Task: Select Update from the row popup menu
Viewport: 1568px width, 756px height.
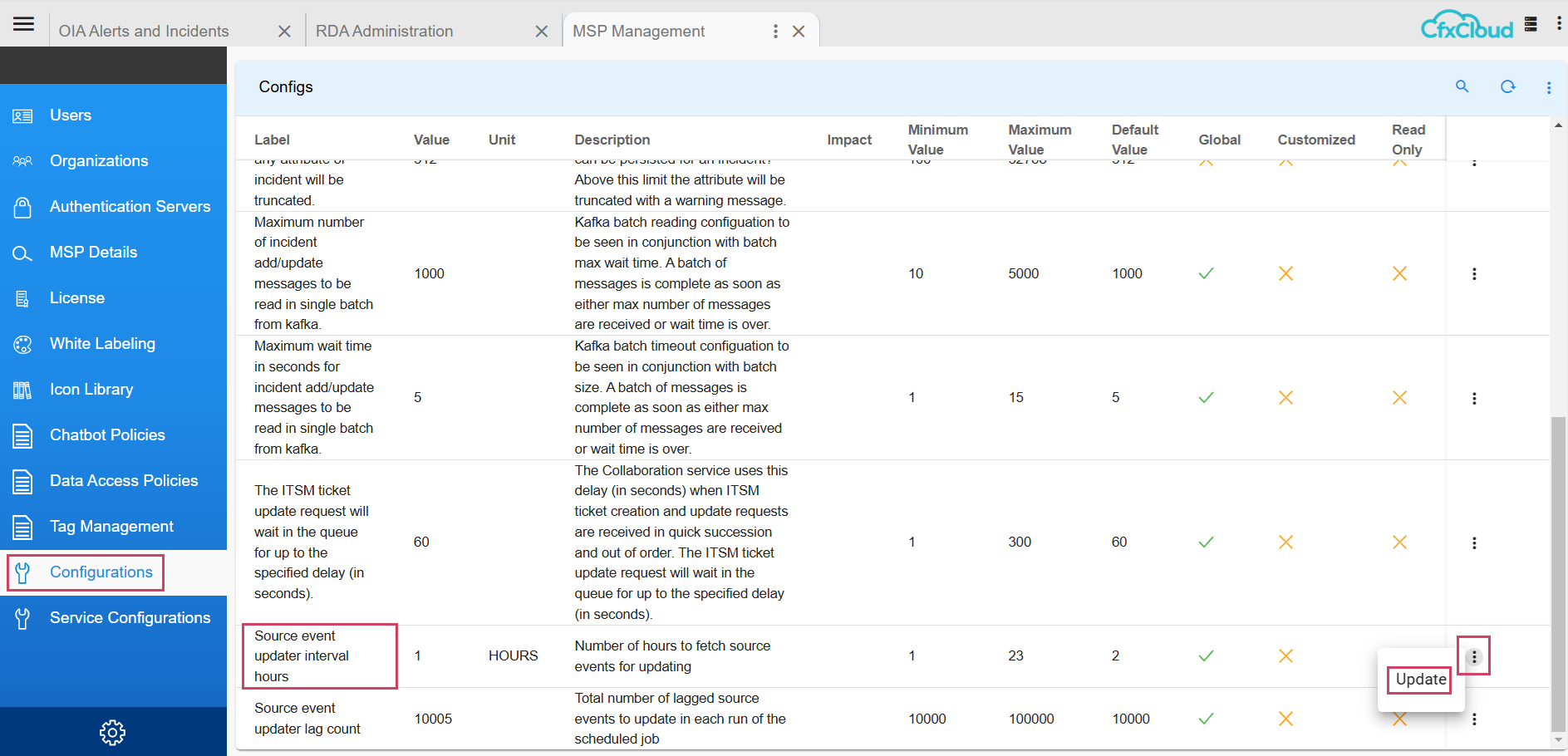Action: [1420, 680]
